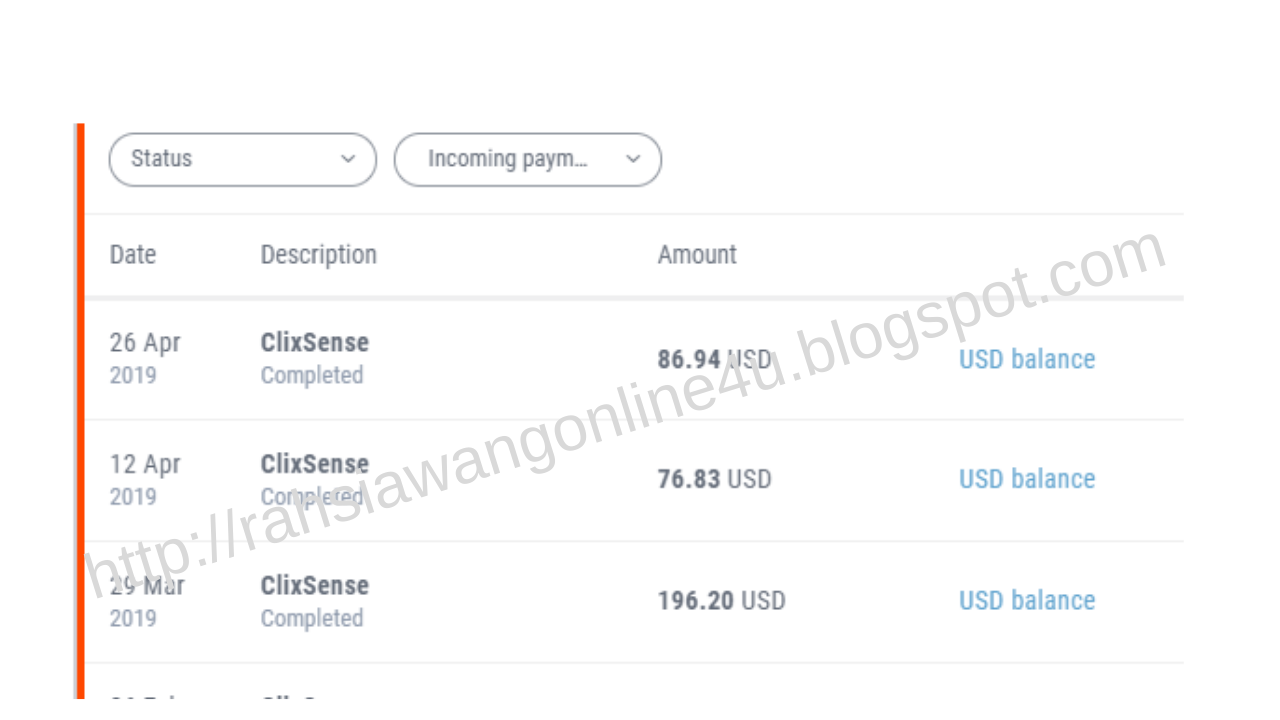Click the 86.94 USD amount

tap(714, 359)
